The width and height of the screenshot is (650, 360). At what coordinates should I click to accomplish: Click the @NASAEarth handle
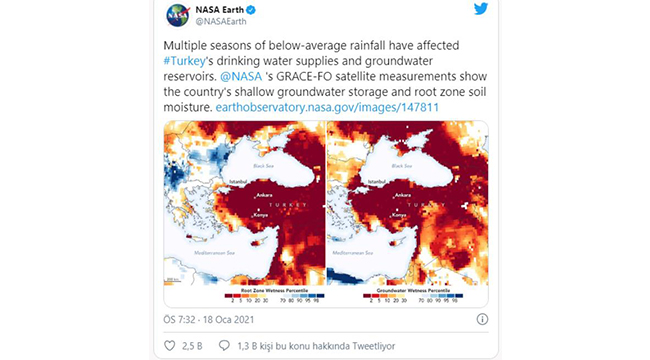221,22
